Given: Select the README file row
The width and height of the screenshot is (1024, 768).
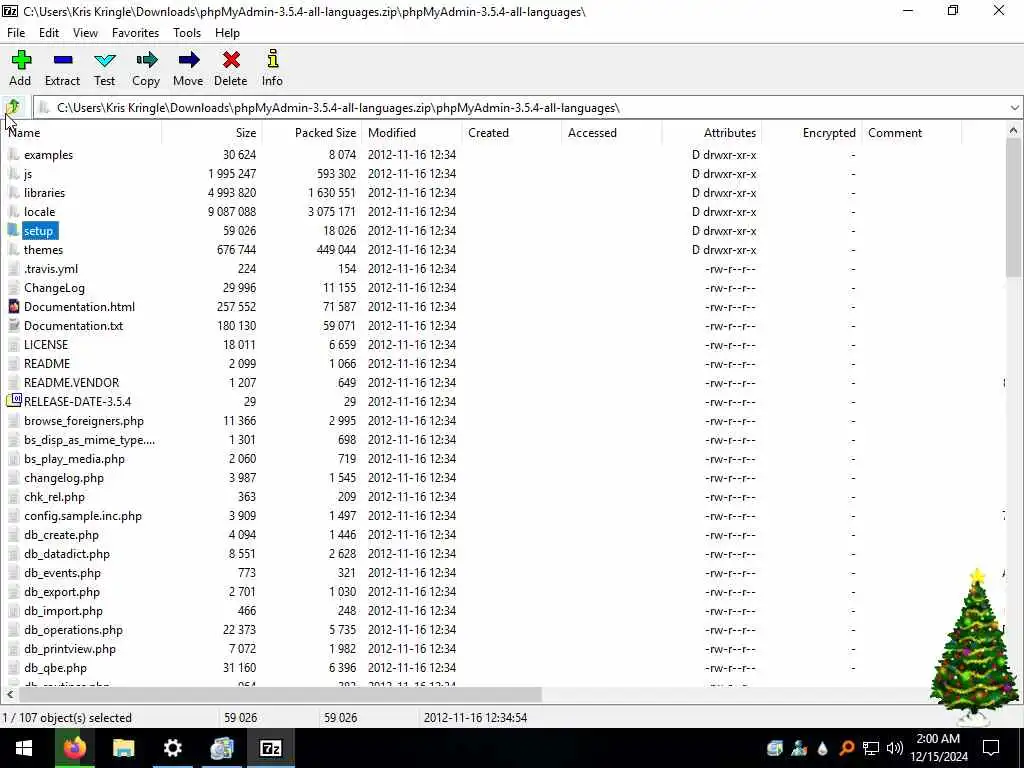Looking at the screenshot, I should click(x=47, y=363).
